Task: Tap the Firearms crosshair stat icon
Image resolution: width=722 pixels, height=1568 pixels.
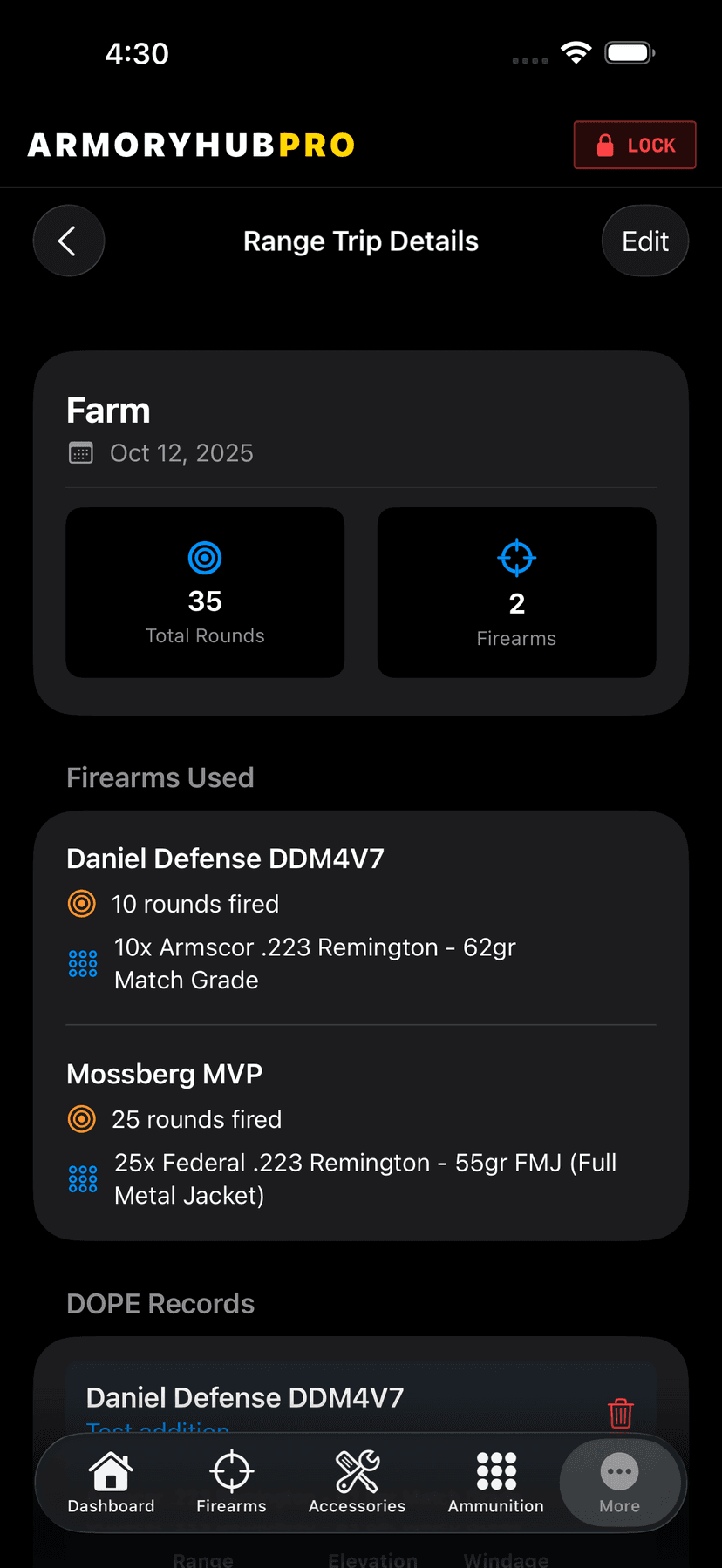Action: [x=516, y=558]
